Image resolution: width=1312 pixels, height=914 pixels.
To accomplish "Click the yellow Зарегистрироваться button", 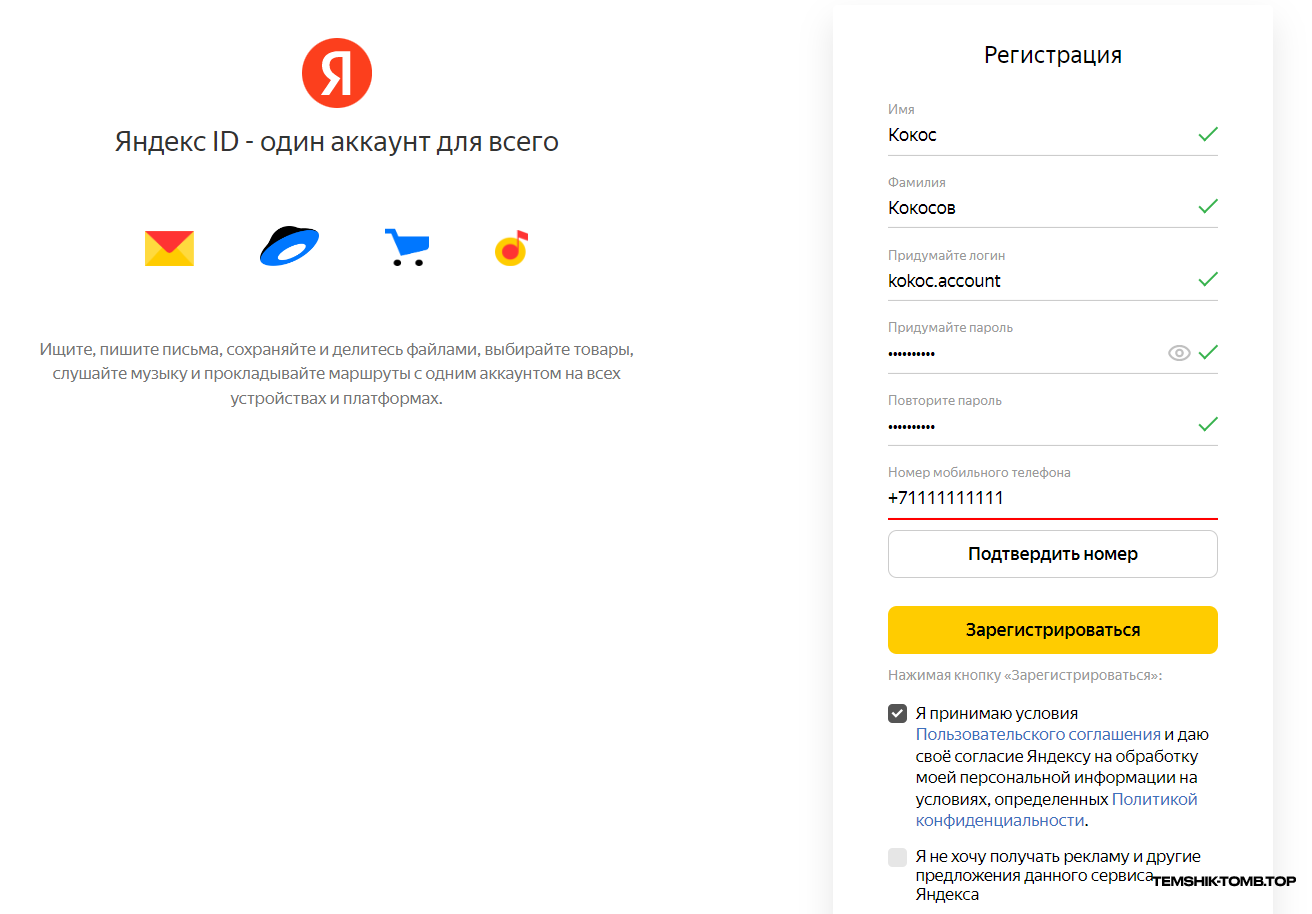I will pos(1053,630).
